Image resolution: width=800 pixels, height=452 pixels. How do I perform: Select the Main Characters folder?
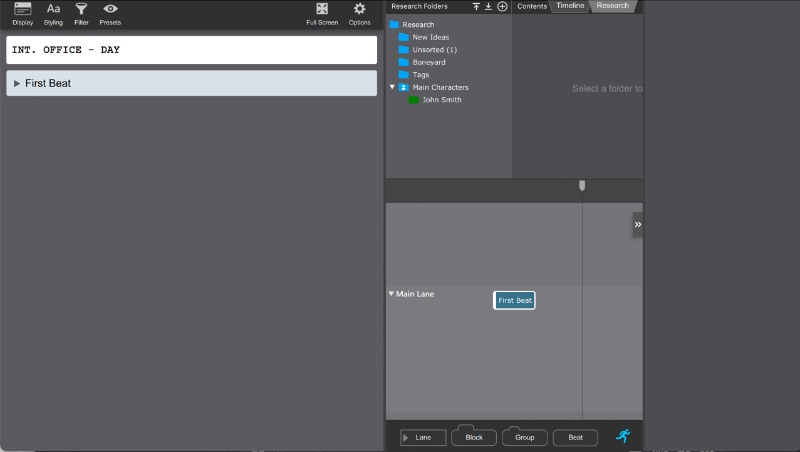click(434, 87)
